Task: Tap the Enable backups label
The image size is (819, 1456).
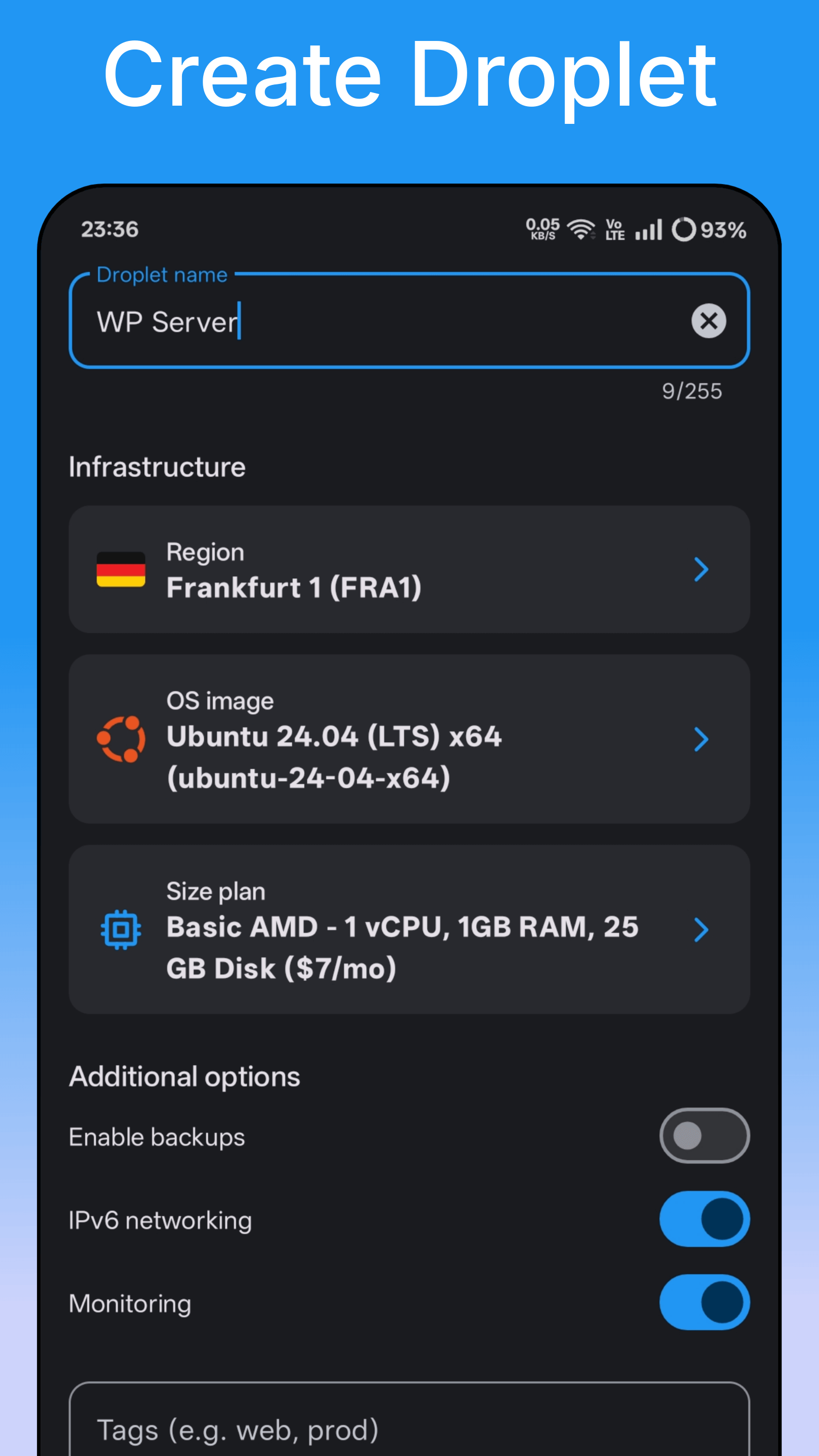Action: click(x=157, y=1136)
